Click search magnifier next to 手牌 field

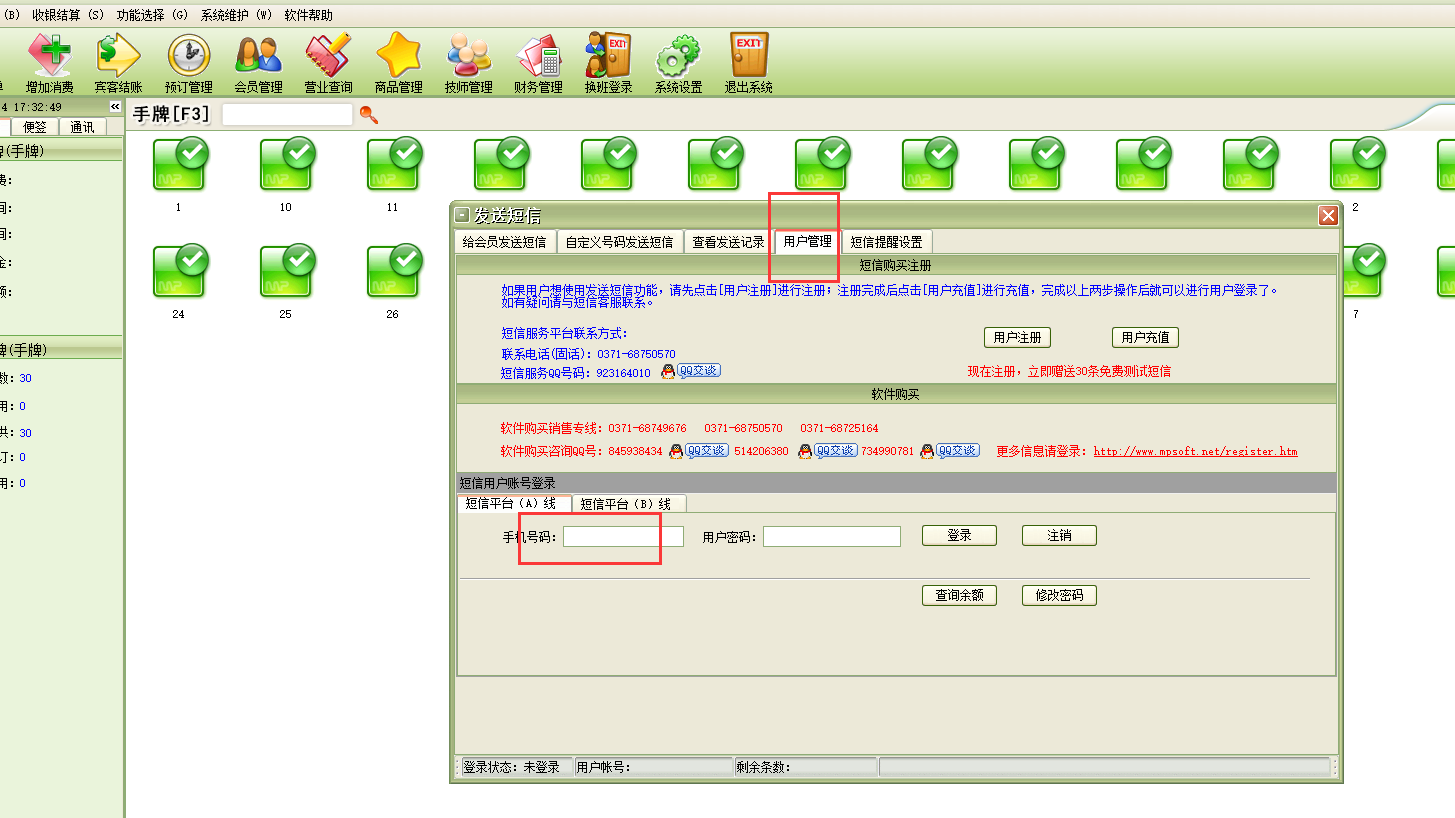[369, 115]
